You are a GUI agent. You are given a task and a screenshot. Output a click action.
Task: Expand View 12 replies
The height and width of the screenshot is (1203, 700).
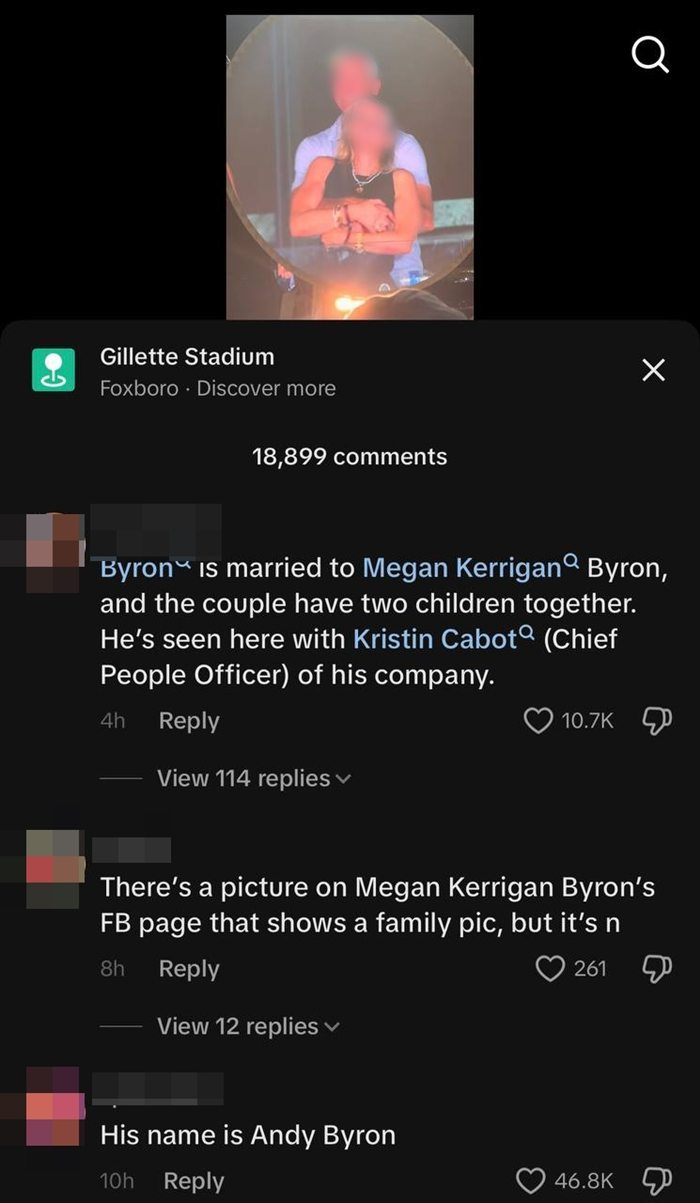click(248, 1026)
